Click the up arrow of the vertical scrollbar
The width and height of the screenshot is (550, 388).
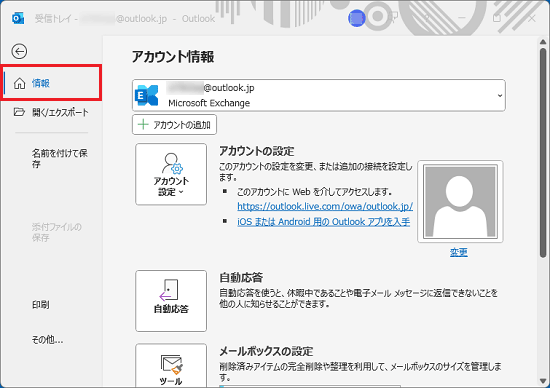pos(543,41)
